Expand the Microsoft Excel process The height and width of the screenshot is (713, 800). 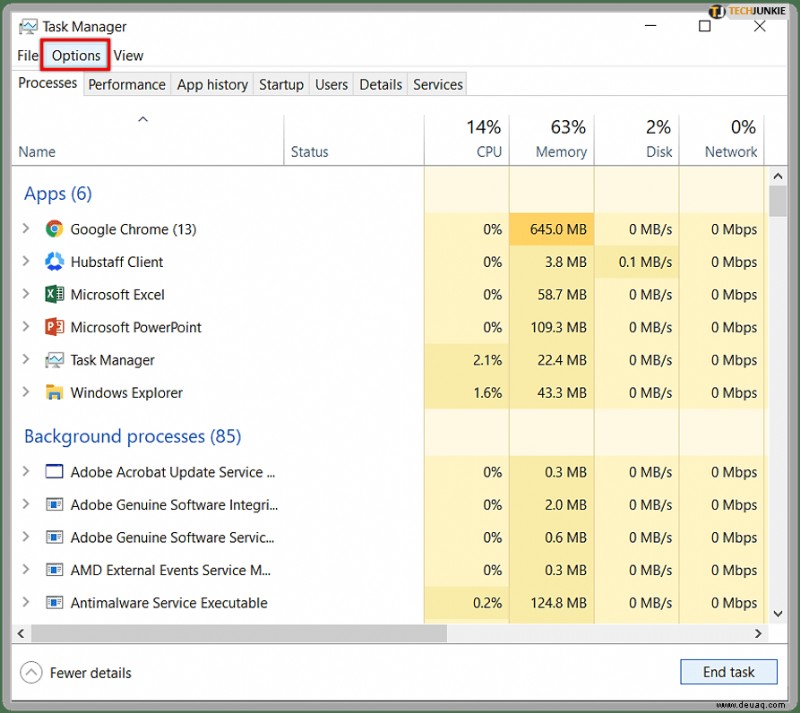(x=26, y=294)
